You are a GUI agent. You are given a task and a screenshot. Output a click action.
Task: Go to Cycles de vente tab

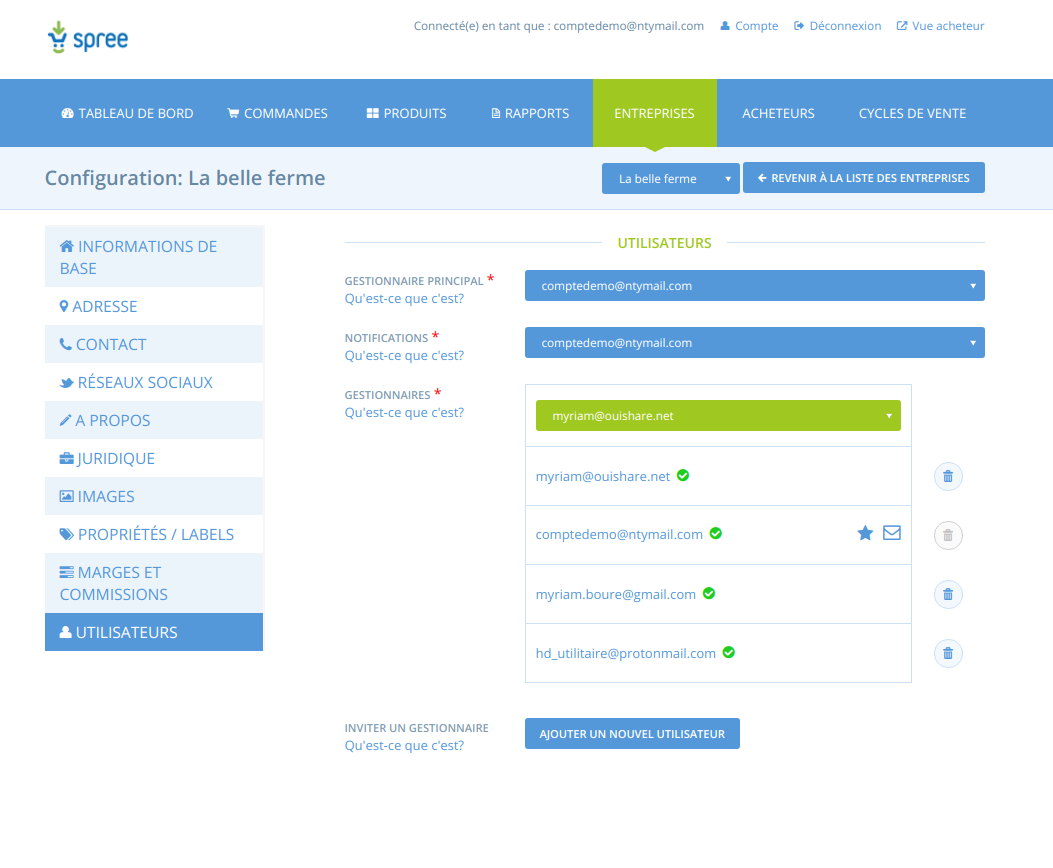pos(912,113)
